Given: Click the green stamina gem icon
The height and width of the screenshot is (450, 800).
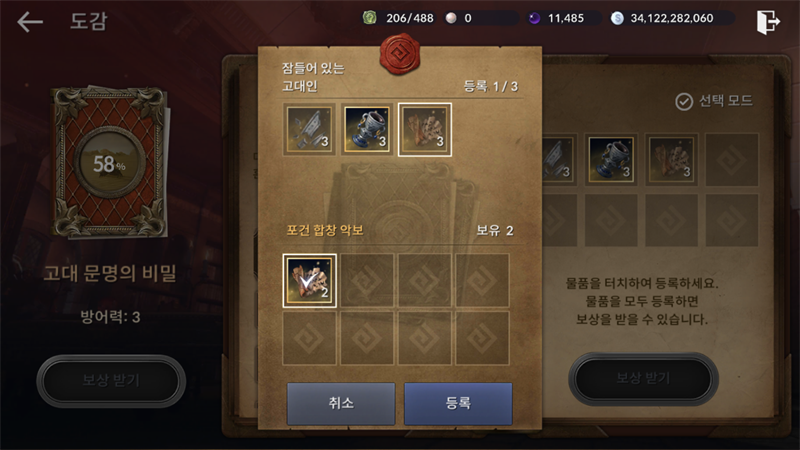Looking at the screenshot, I should click(x=370, y=18).
